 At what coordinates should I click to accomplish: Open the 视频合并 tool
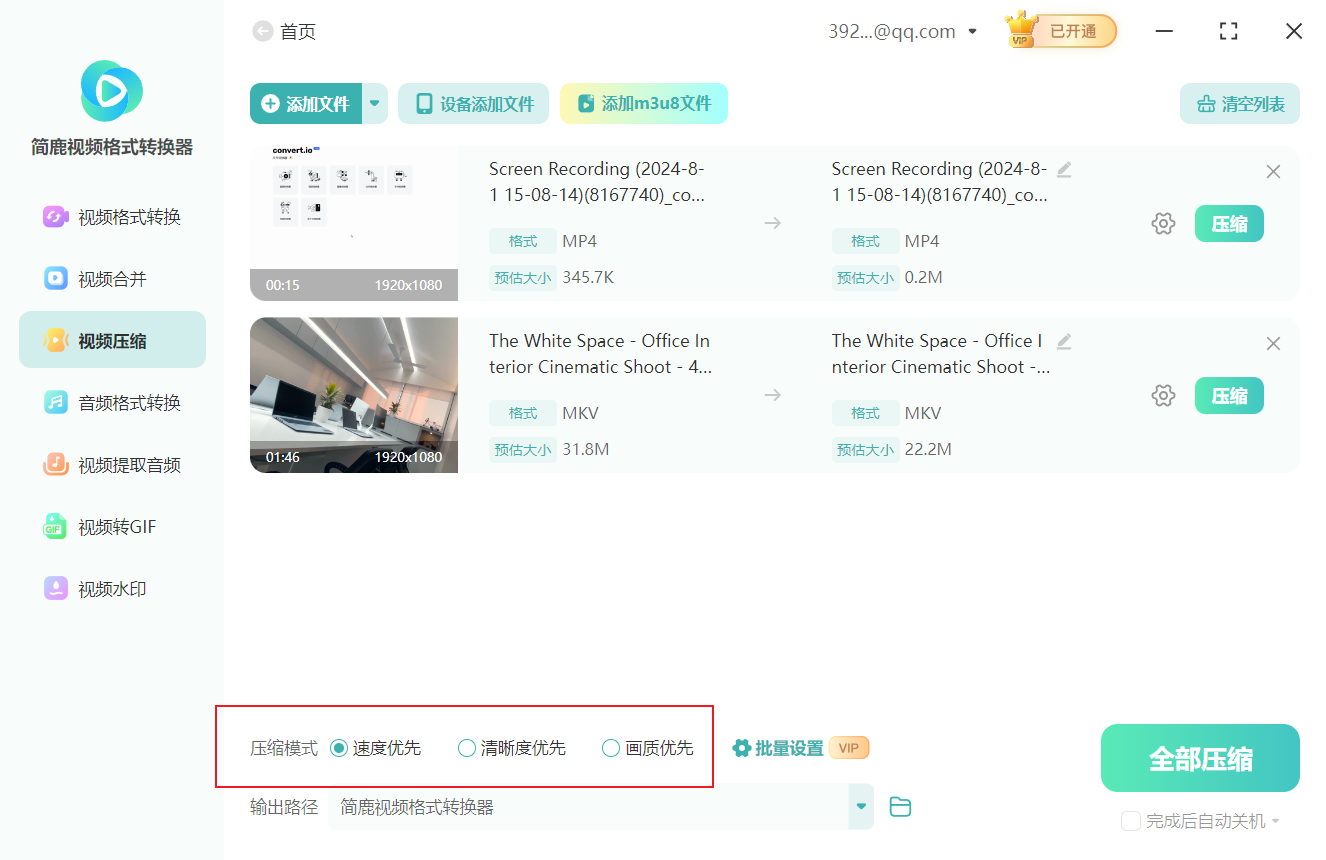click(x=112, y=278)
